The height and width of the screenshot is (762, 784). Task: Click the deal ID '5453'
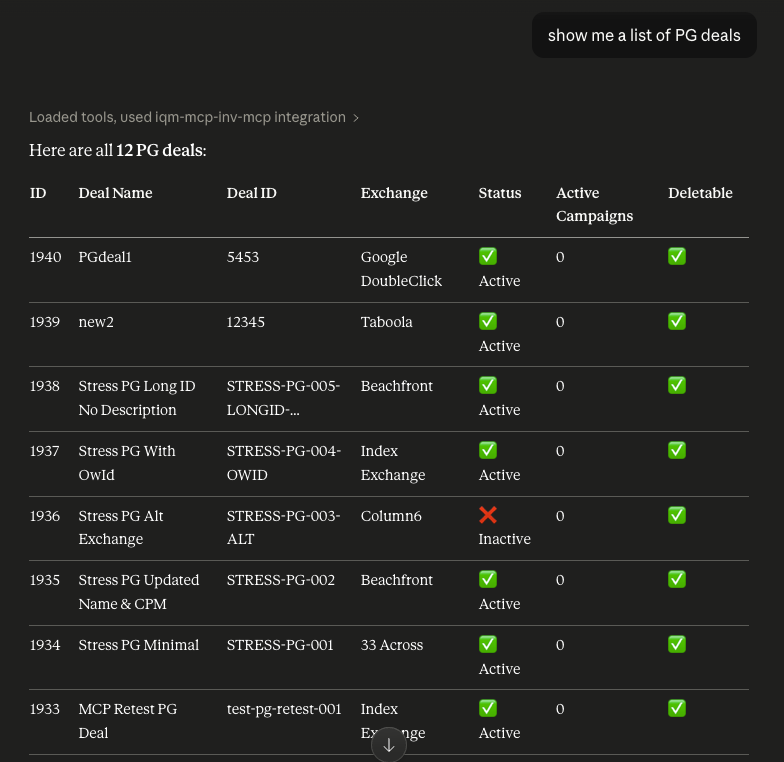pos(242,257)
